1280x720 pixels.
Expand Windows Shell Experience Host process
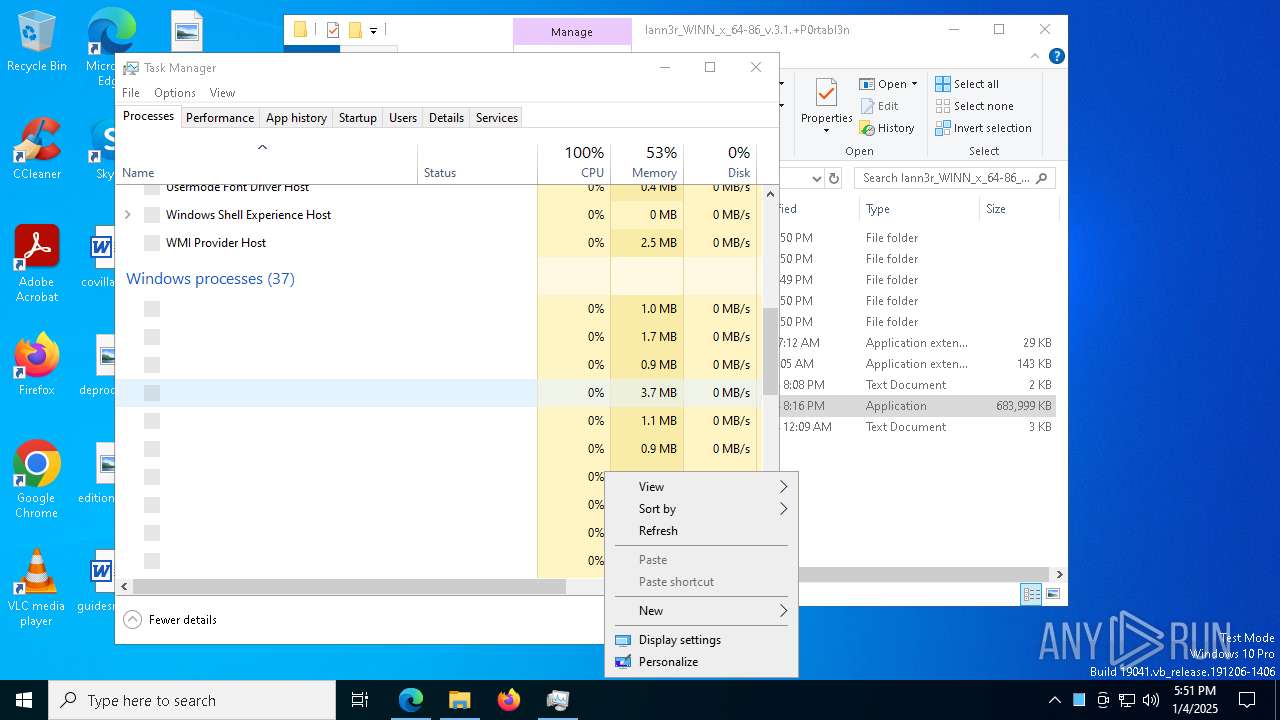tap(127, 215)
